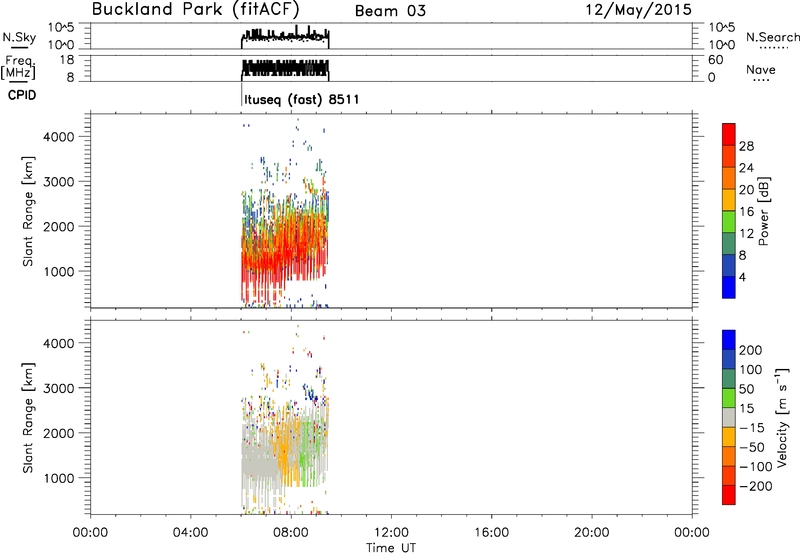Viewport: 800px width, 554px height.
Task: Click the '1000' tick on velocity panel
Action: (59, 478)
